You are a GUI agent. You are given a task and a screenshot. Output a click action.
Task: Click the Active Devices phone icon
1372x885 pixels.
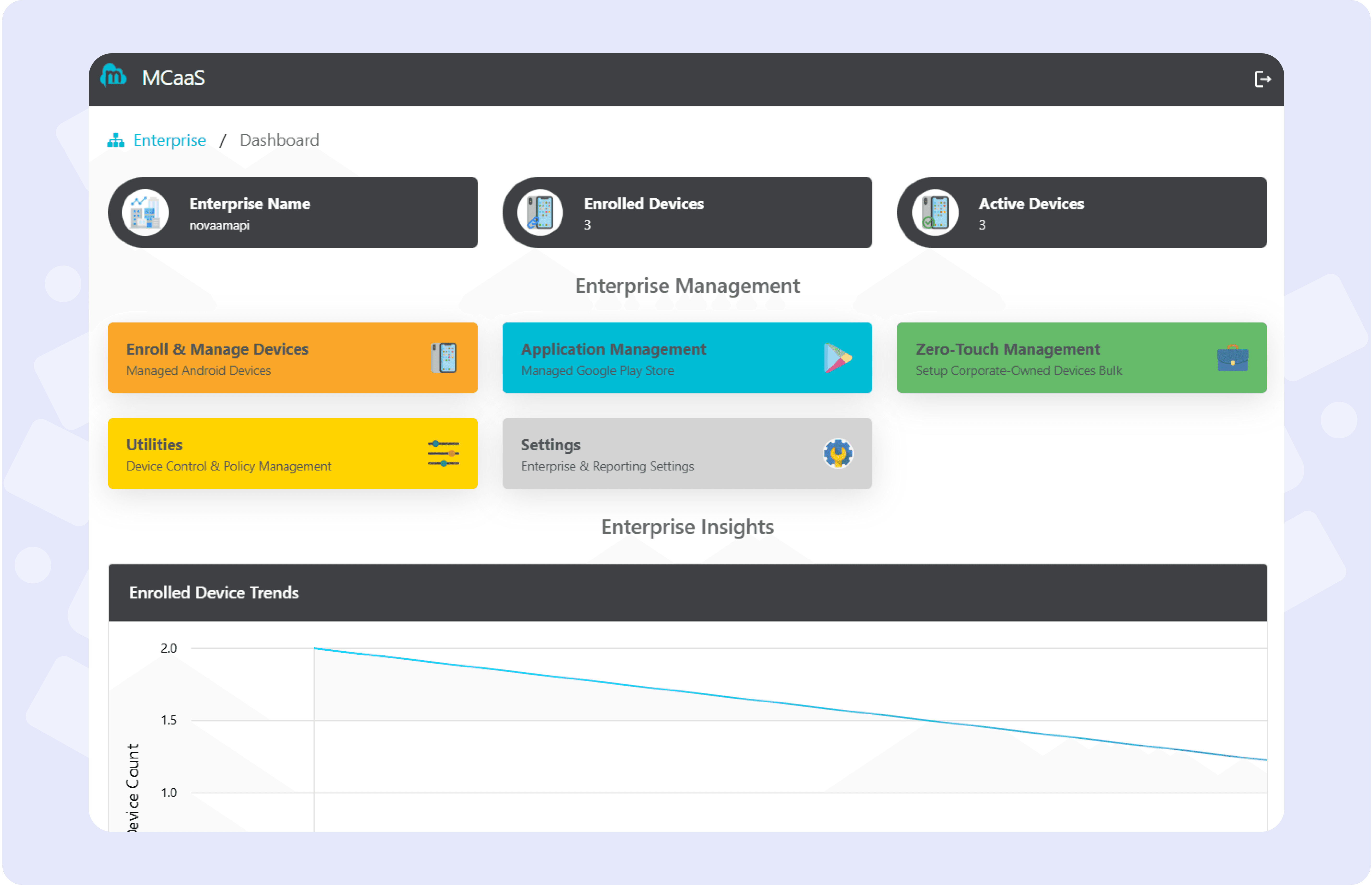(935, 213)
